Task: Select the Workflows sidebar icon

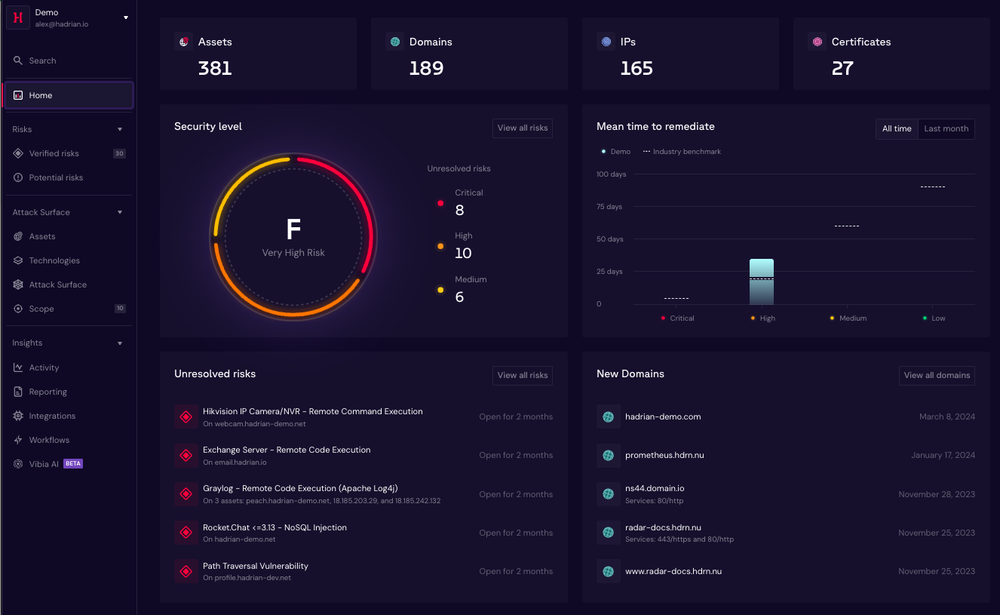Action: tap(17, 440)
